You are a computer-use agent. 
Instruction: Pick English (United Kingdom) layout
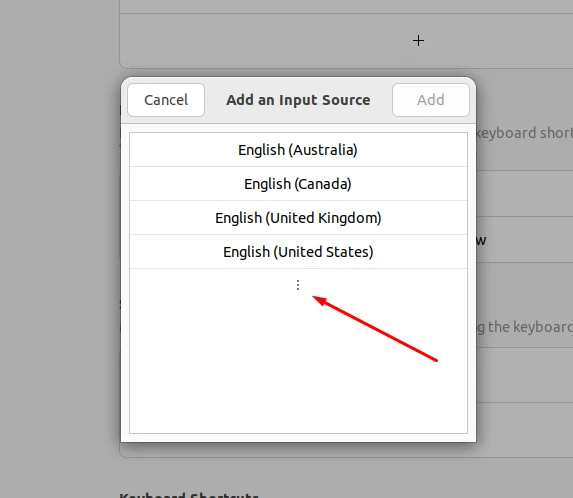click(x=298, y=218)
